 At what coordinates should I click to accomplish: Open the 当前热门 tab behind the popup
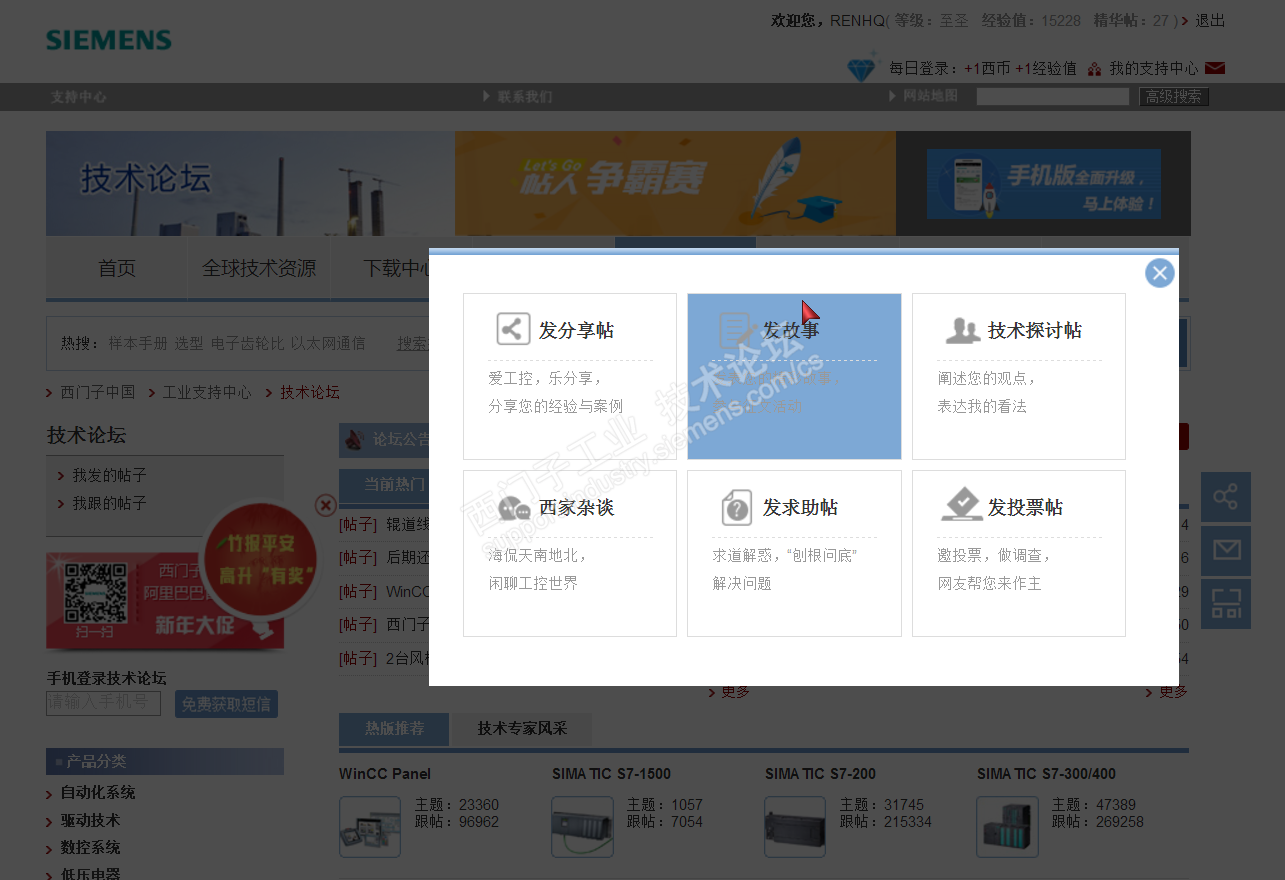coord(384,484)
